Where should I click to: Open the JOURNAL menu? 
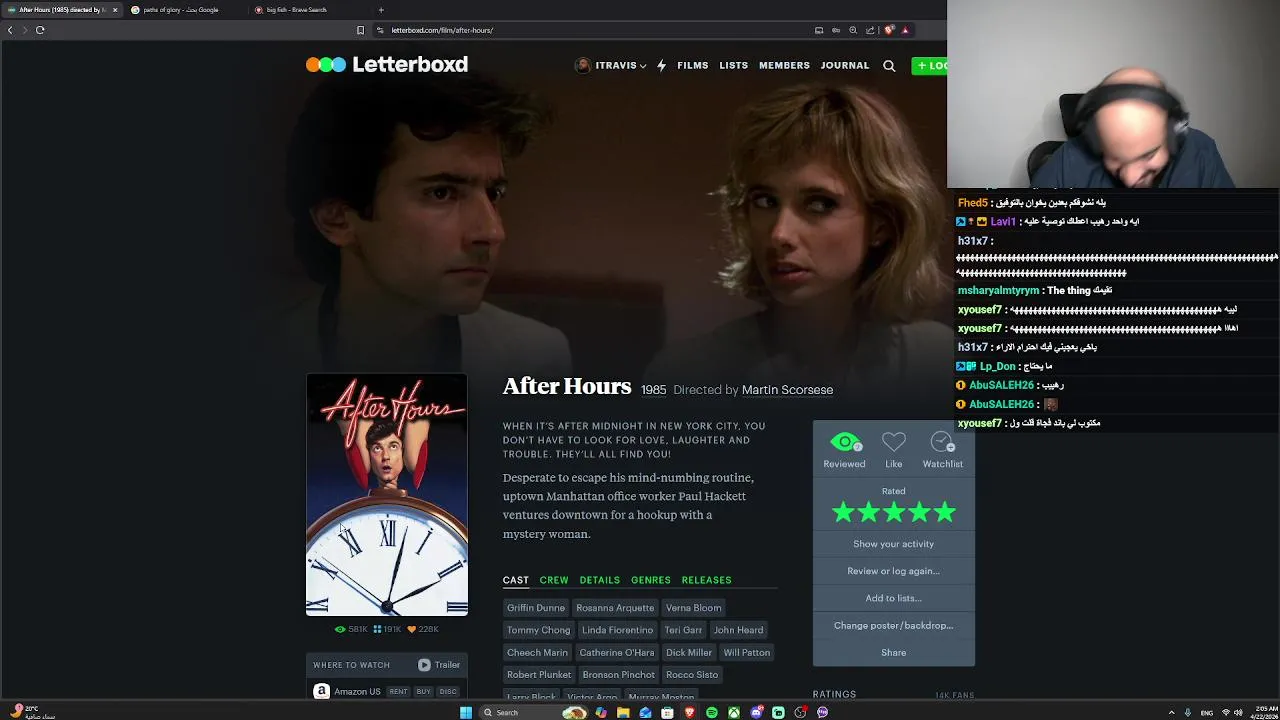click(x=845, y=65)
